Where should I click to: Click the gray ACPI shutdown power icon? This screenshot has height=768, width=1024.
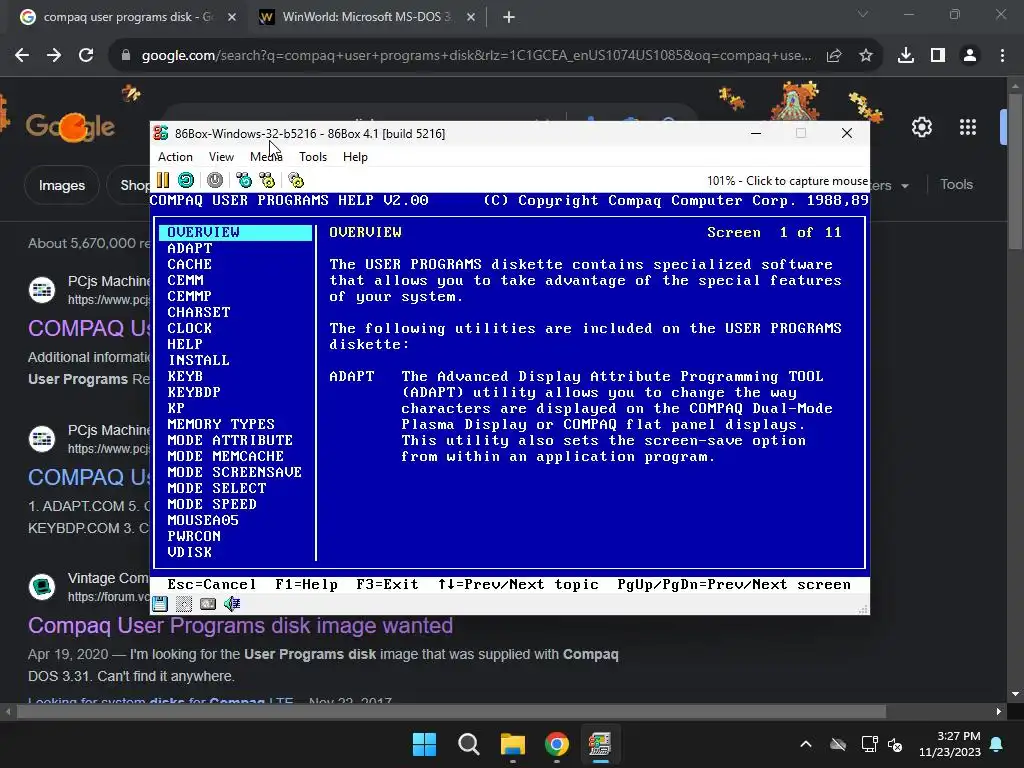click(x=214, y=180)
